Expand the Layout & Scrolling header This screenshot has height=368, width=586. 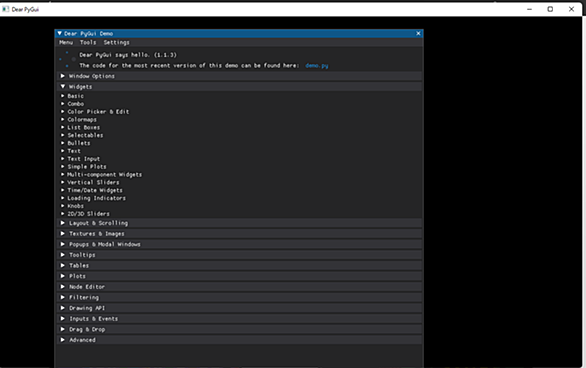[239, 223]
